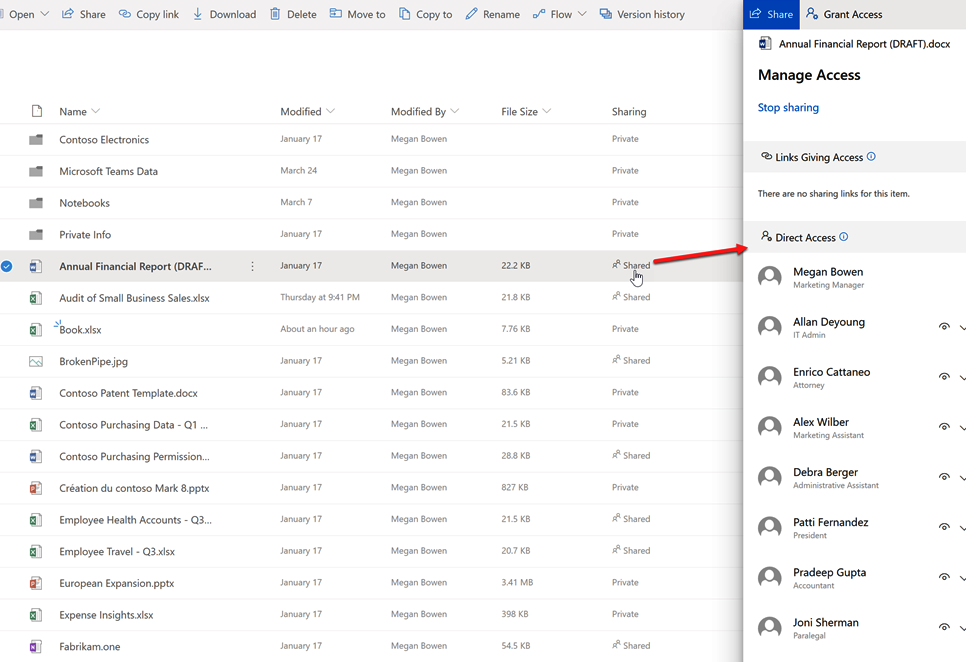Click the Contoso Electronics folder icon
Viewport: 966px width, 662px height.
point(36,140)
